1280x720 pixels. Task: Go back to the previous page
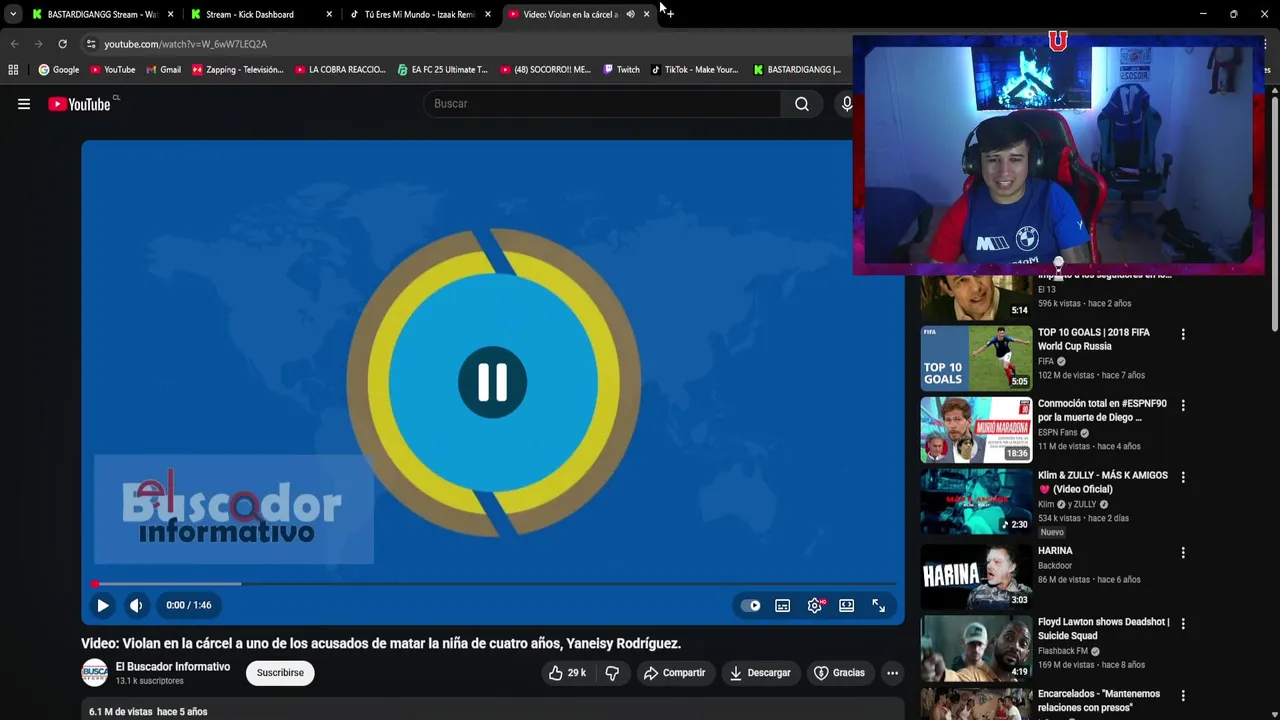pyautogui.click(x=14, y=44)
